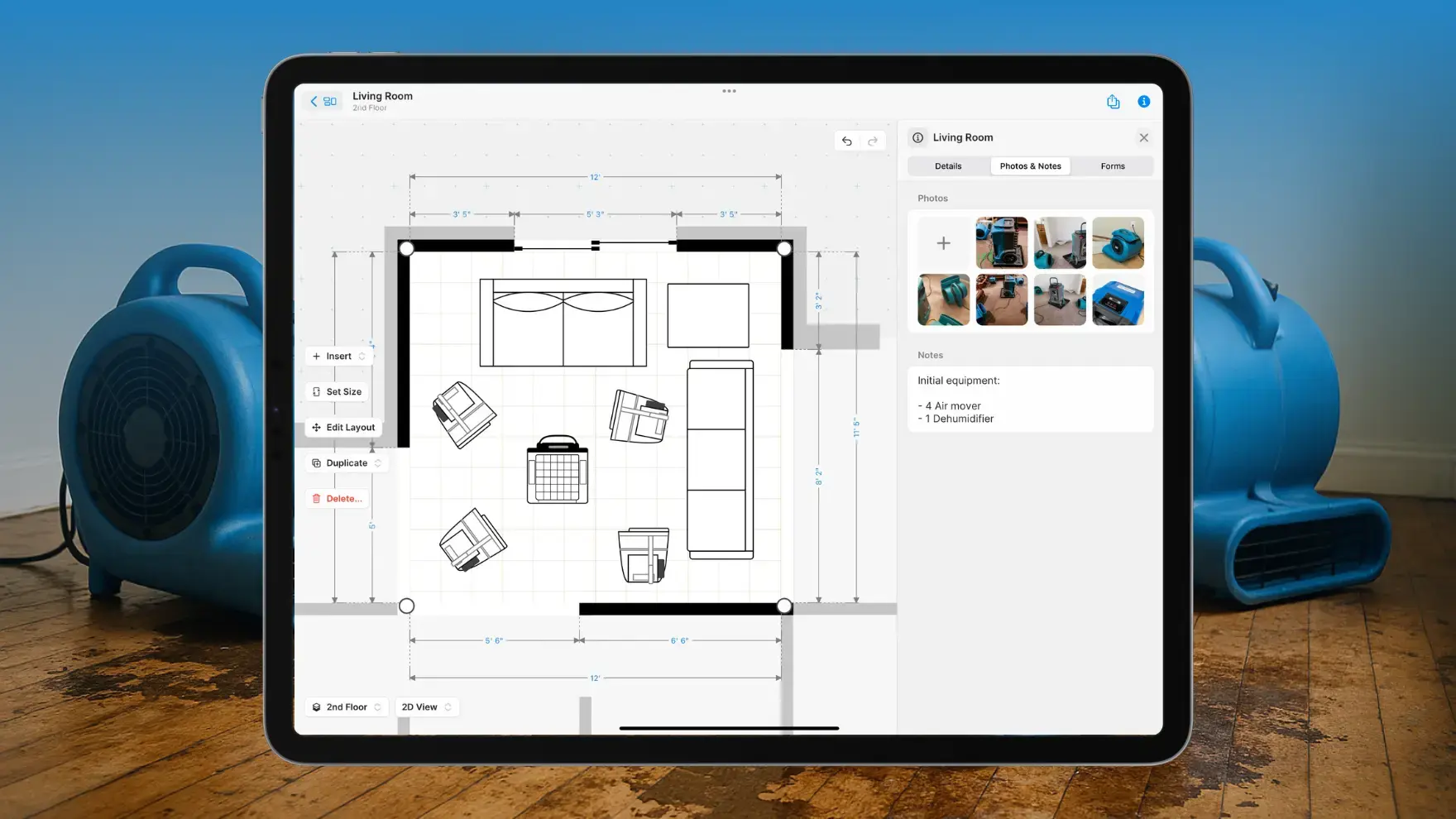This screenshot has height=819, width=1456.
Task: Click the red Delete button
Action: pos(337,499)
